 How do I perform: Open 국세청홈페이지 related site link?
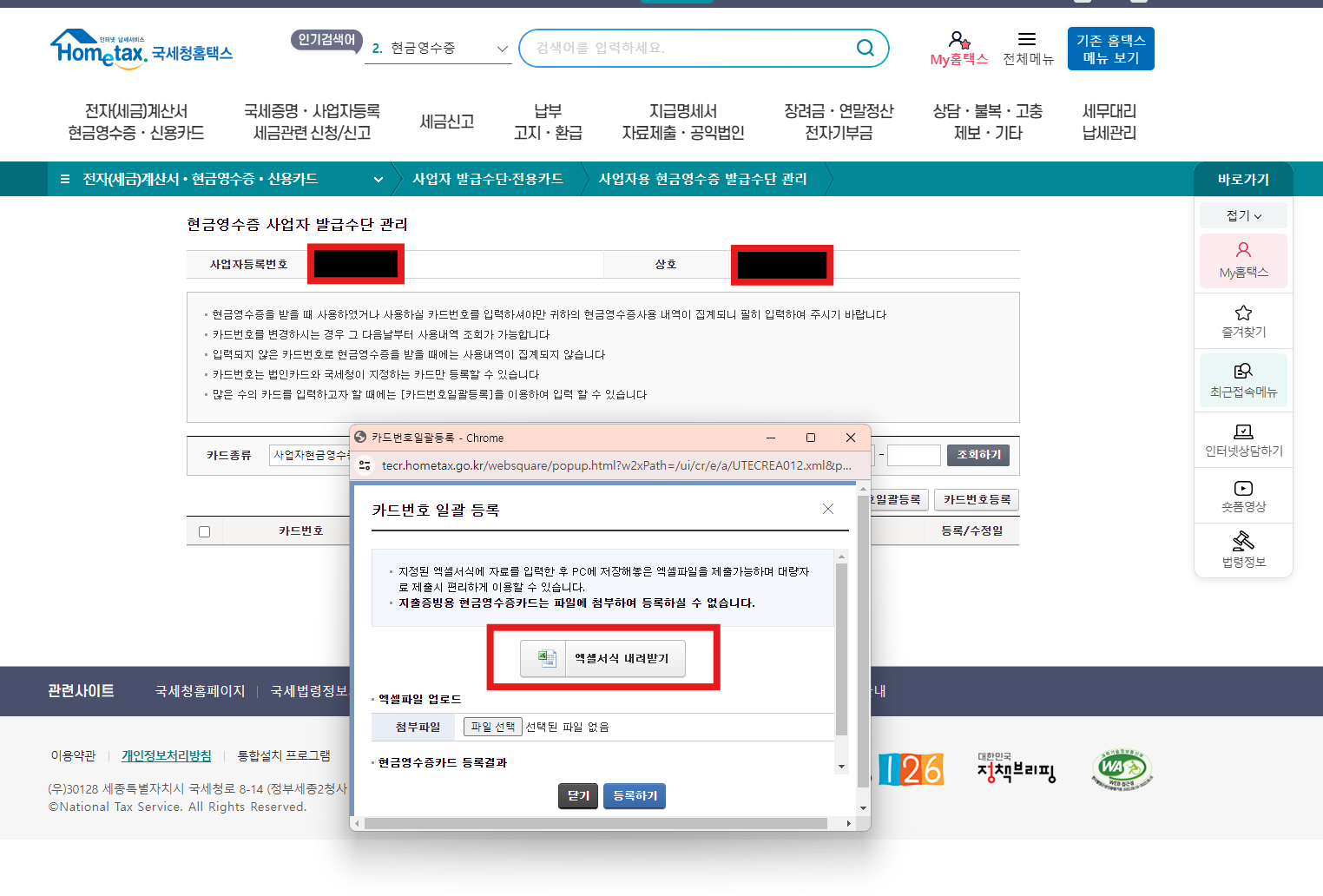click(x=200, y=691)
